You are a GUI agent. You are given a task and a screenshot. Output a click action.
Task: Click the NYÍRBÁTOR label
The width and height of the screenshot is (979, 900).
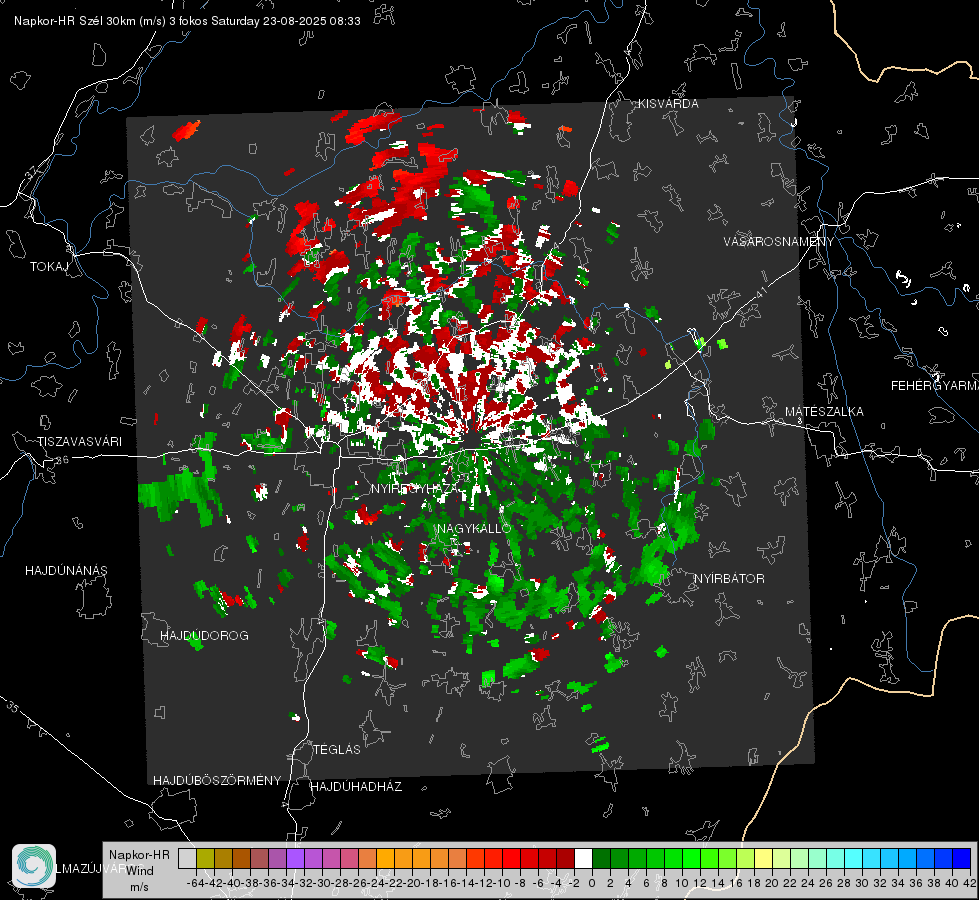(x=729, y=578)
